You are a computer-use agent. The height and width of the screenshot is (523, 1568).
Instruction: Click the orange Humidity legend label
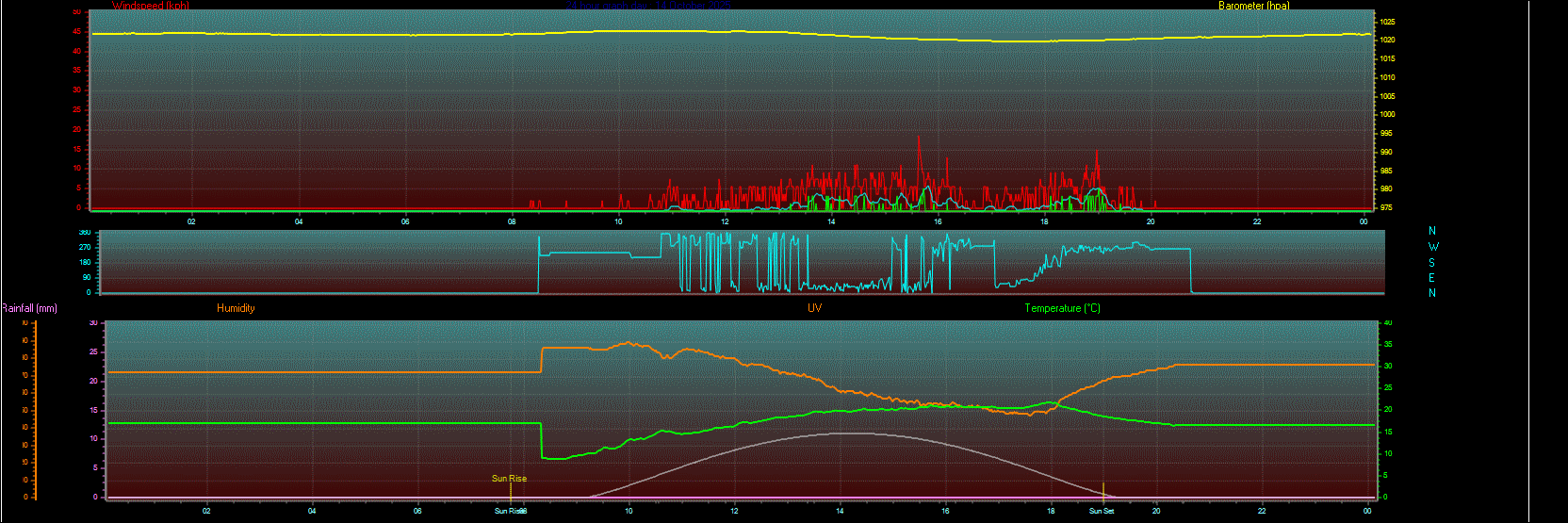point(236,308)
